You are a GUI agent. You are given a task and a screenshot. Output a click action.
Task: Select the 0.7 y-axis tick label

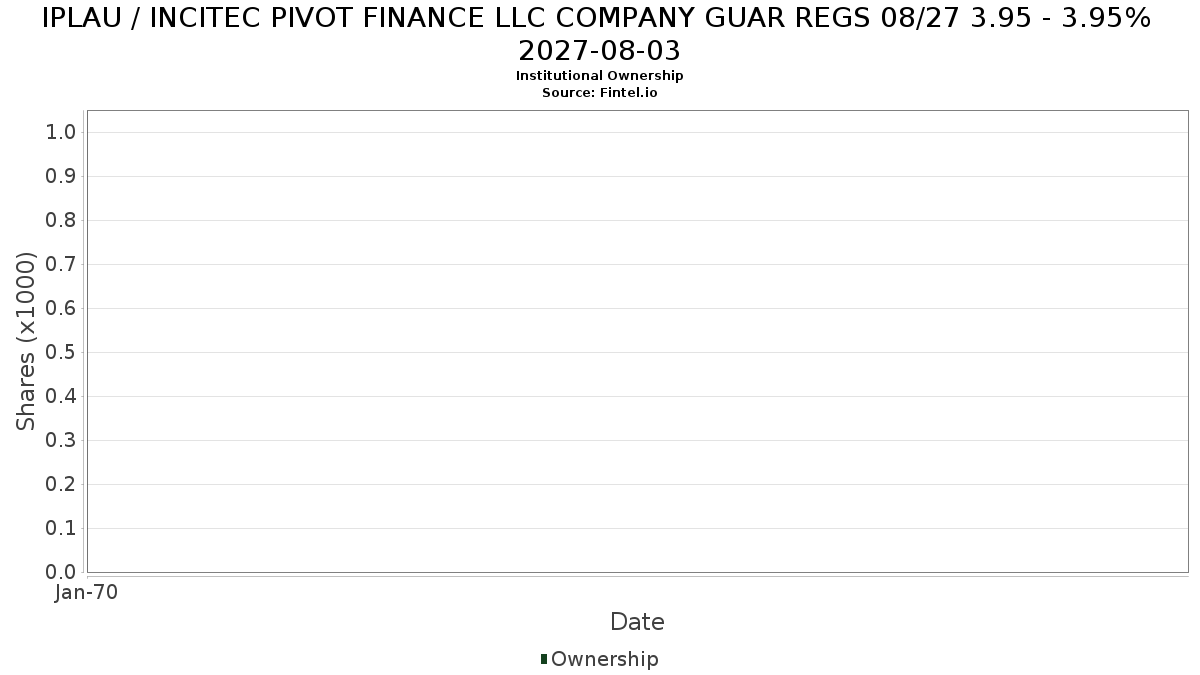pos(61,265)
